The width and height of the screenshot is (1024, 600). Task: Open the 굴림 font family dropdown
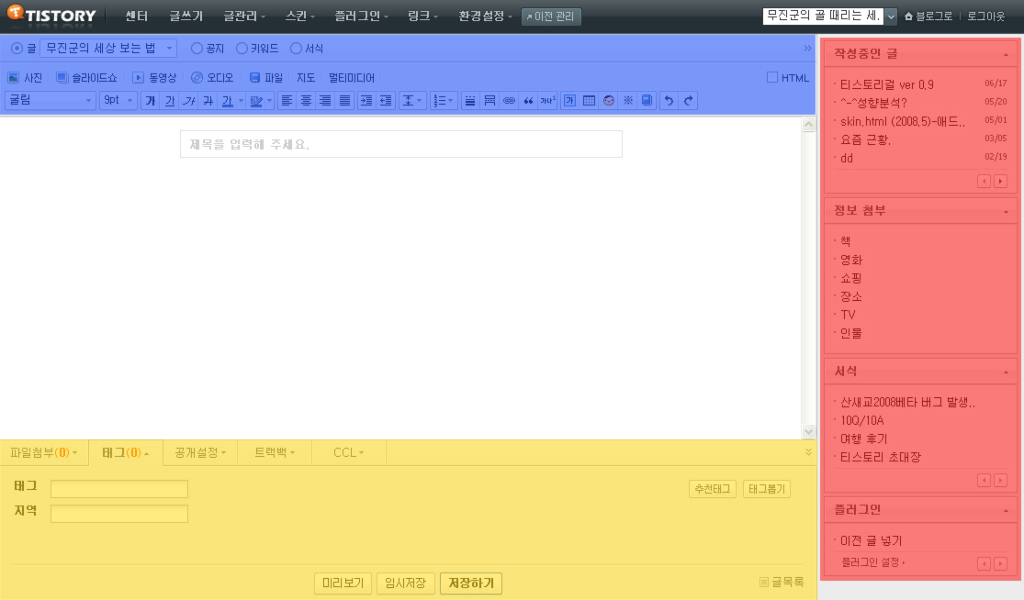50,101
